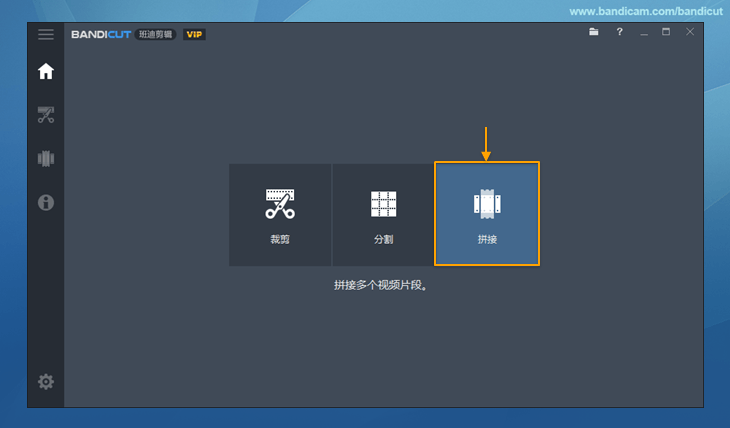Minimize the Bandicut window
The image size is (730, 428).
point(644,32)
